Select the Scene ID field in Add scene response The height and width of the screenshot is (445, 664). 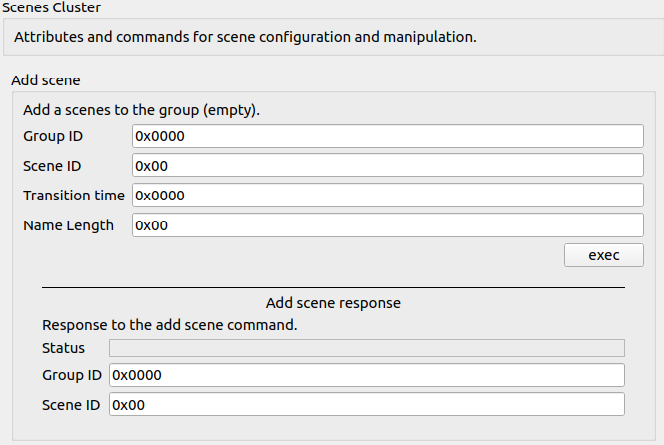click(x=367, y=404)
